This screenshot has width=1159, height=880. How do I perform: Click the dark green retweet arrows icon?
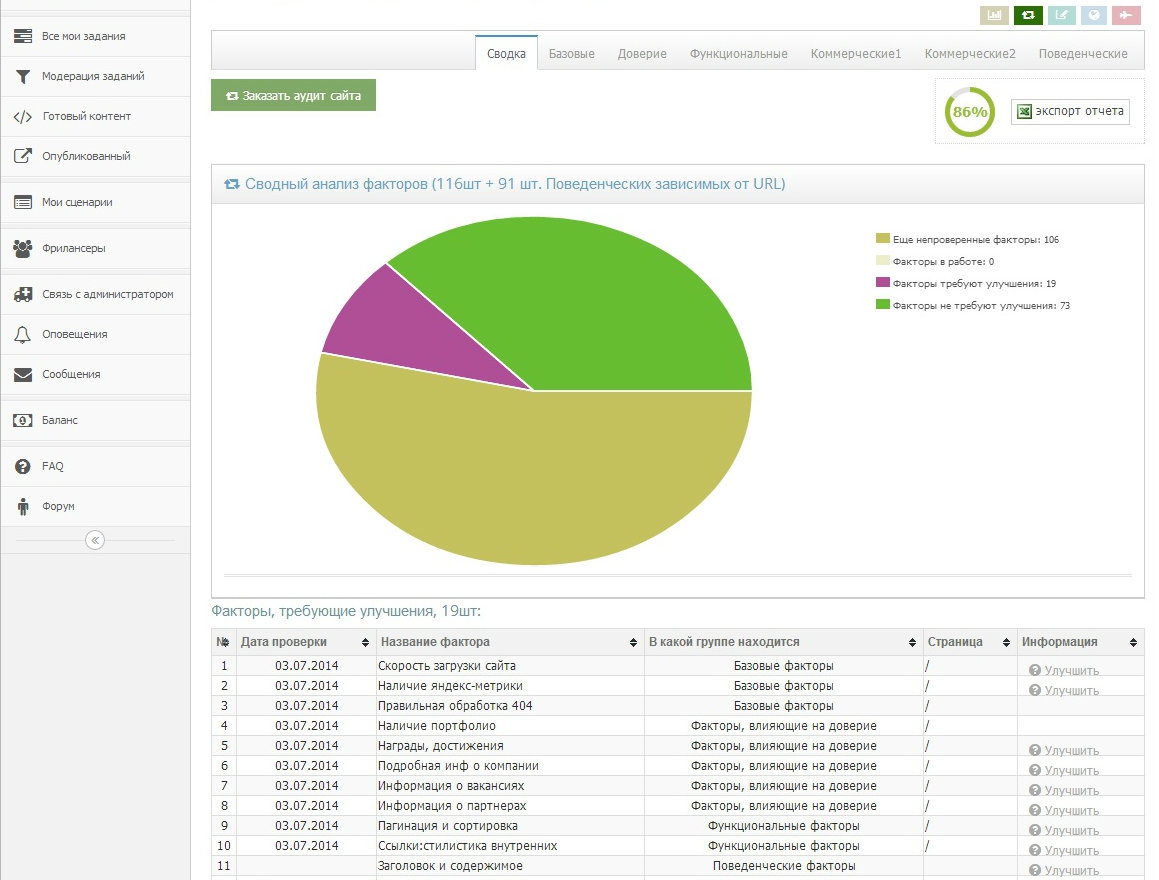1028,15
